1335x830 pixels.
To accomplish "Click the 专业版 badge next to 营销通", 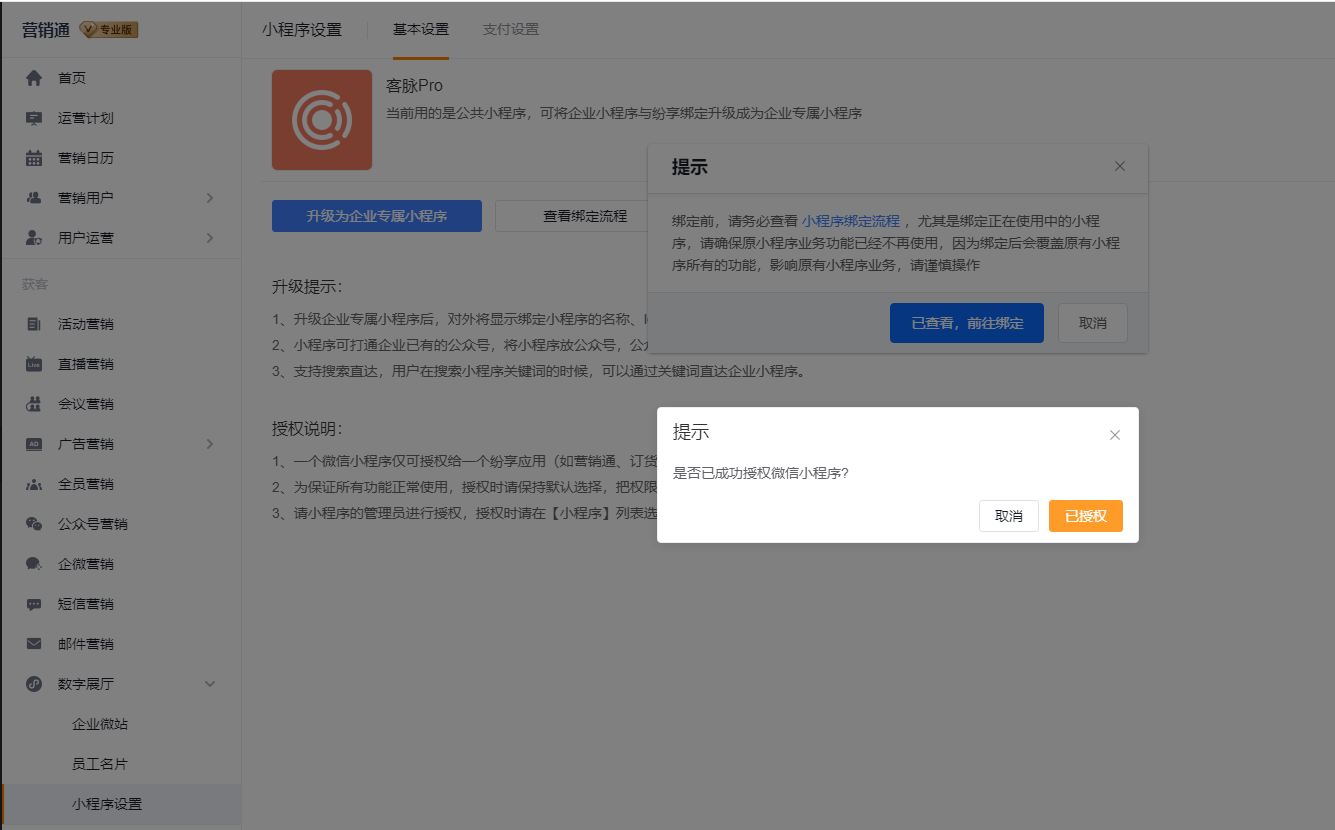I will point(109,30).
